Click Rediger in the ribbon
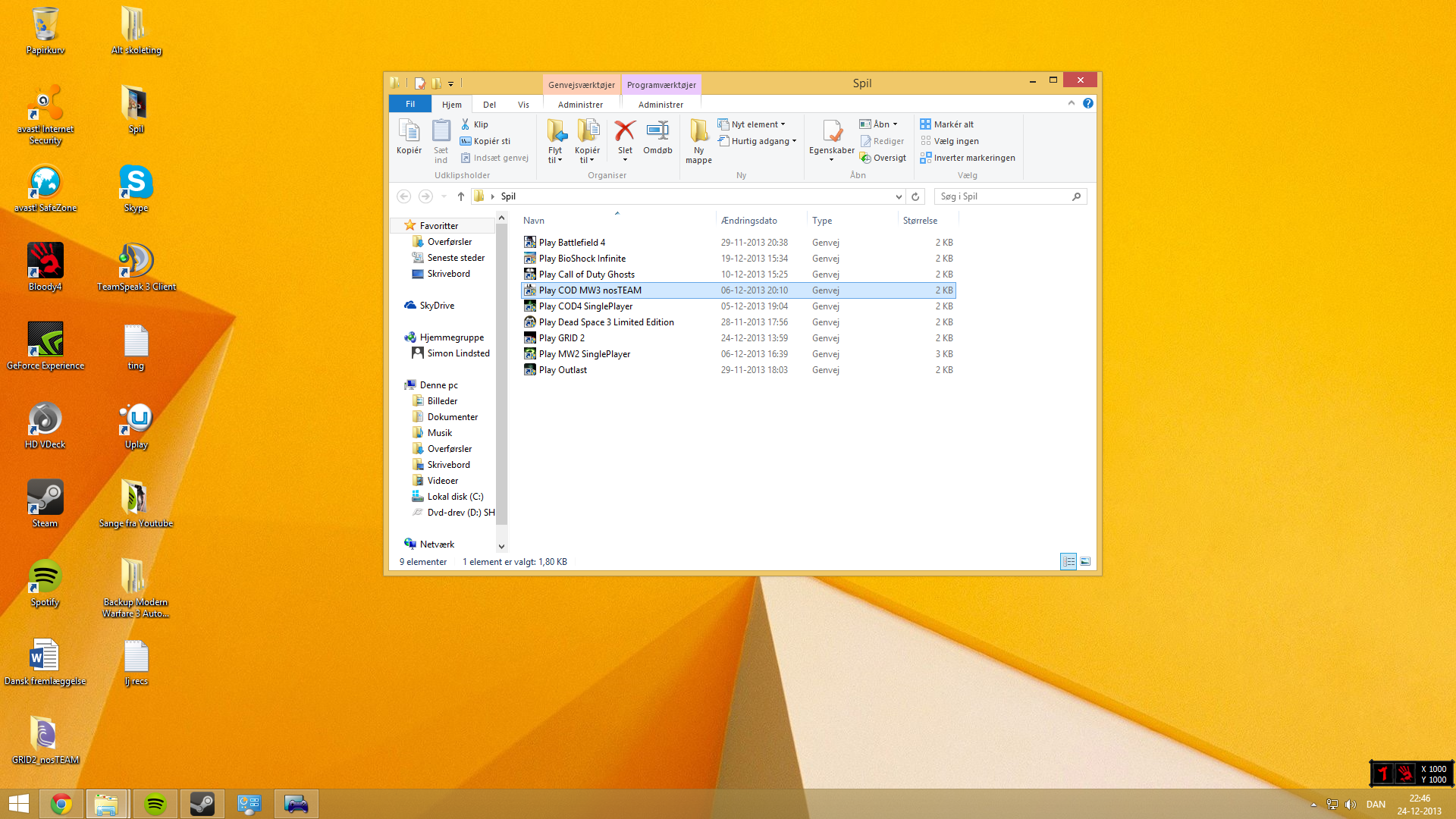Viewport: 1456px width, 819px height. (x=882, y=141)
